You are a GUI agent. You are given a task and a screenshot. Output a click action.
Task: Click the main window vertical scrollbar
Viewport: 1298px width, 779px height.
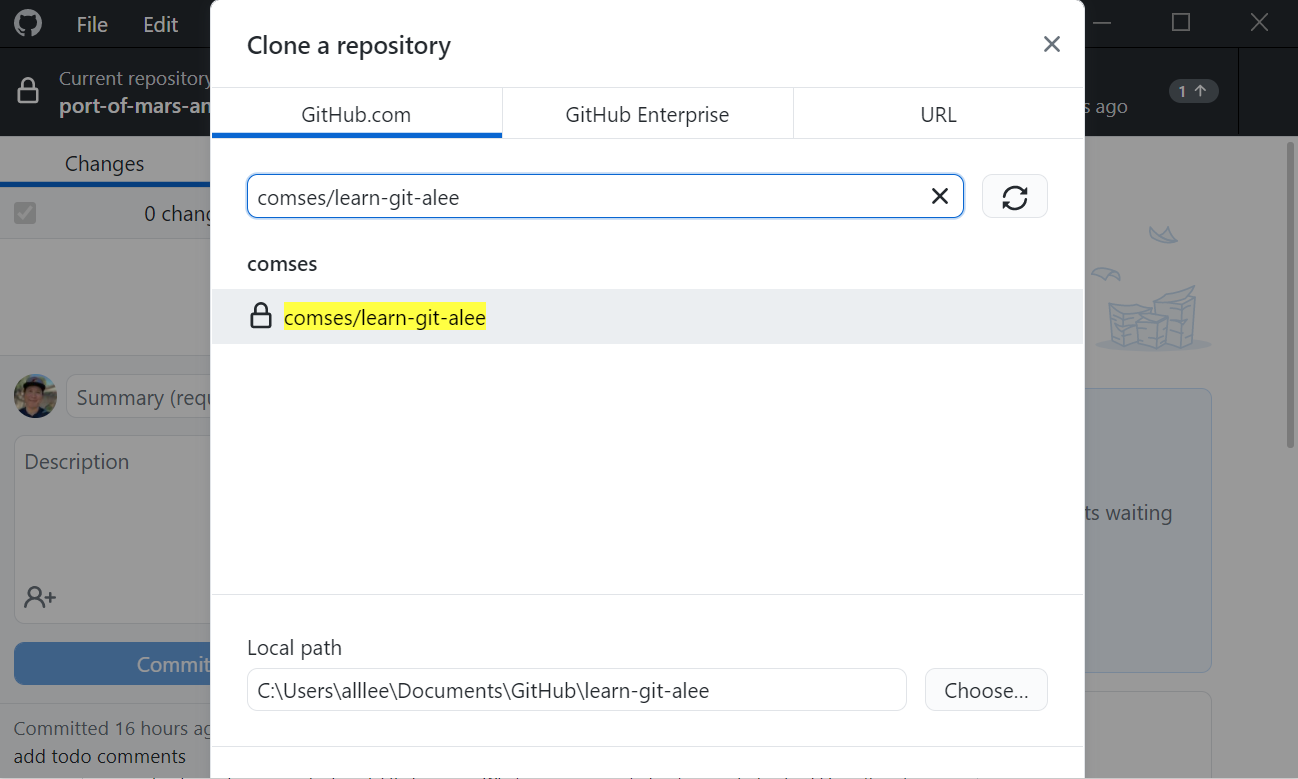(1291, 296)
